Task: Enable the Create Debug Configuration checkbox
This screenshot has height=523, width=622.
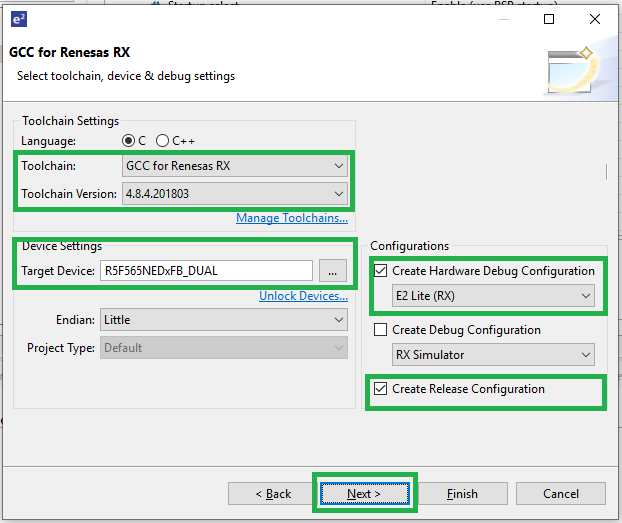Action: pos(380,330)
